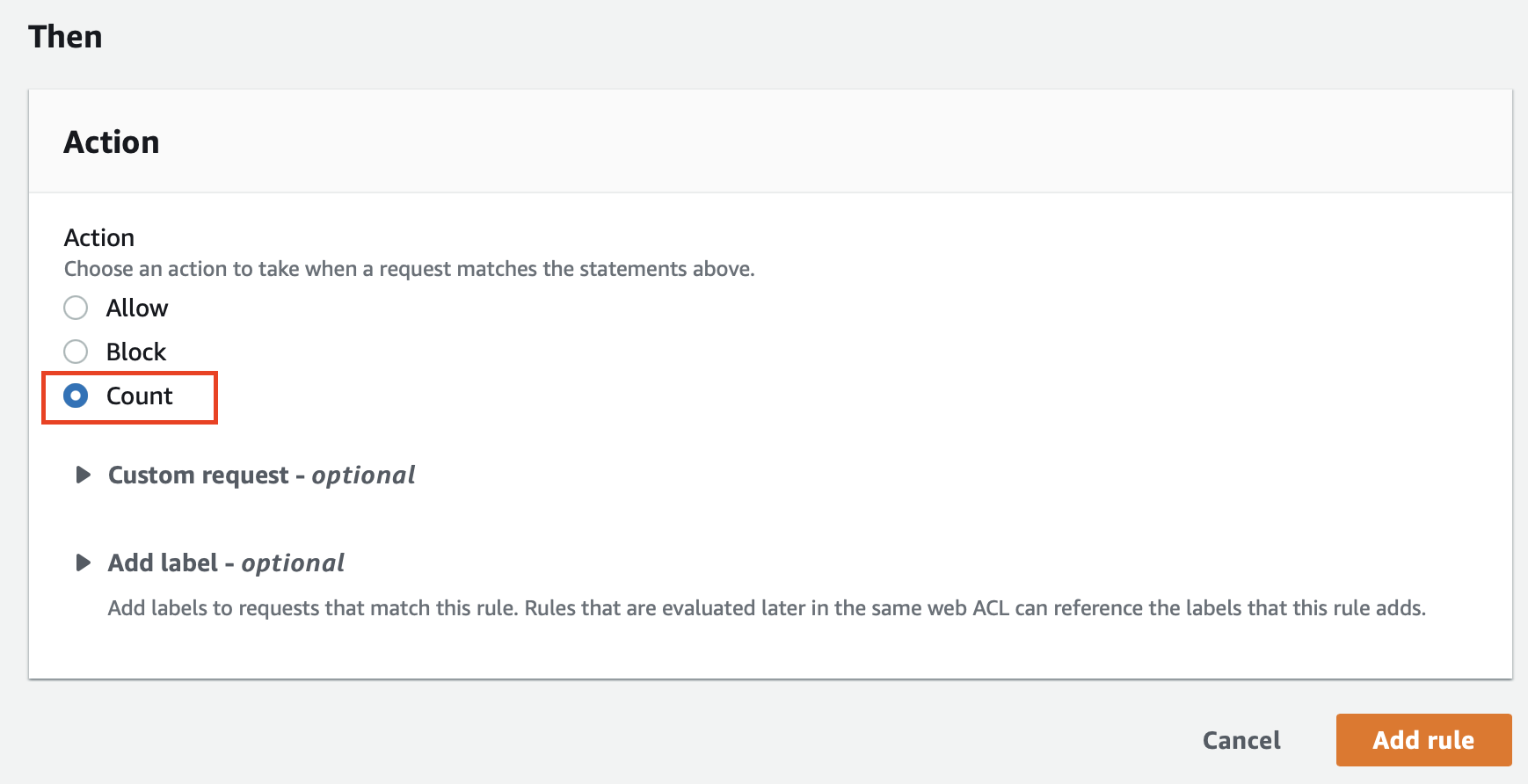Click the small Action field label
The height and width of the screenshot is (784, 1528).
(99, 237)
